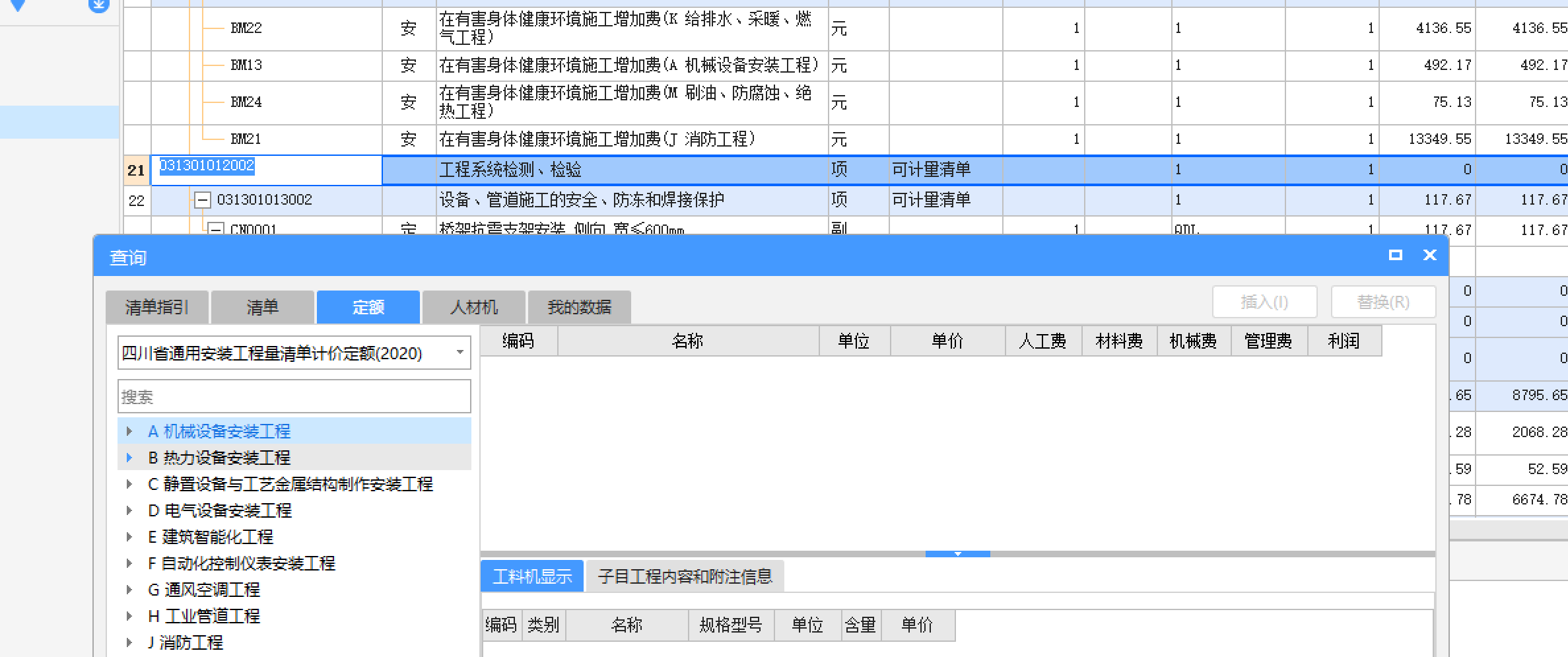
Task: Click the 人工费 column header
Action: 1043,341
